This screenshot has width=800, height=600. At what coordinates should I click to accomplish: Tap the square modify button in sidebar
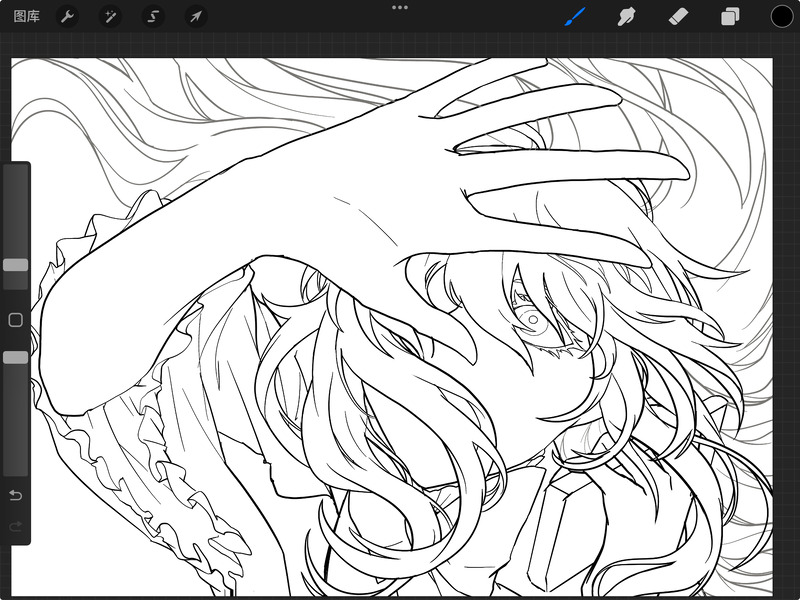pos(16,320)
